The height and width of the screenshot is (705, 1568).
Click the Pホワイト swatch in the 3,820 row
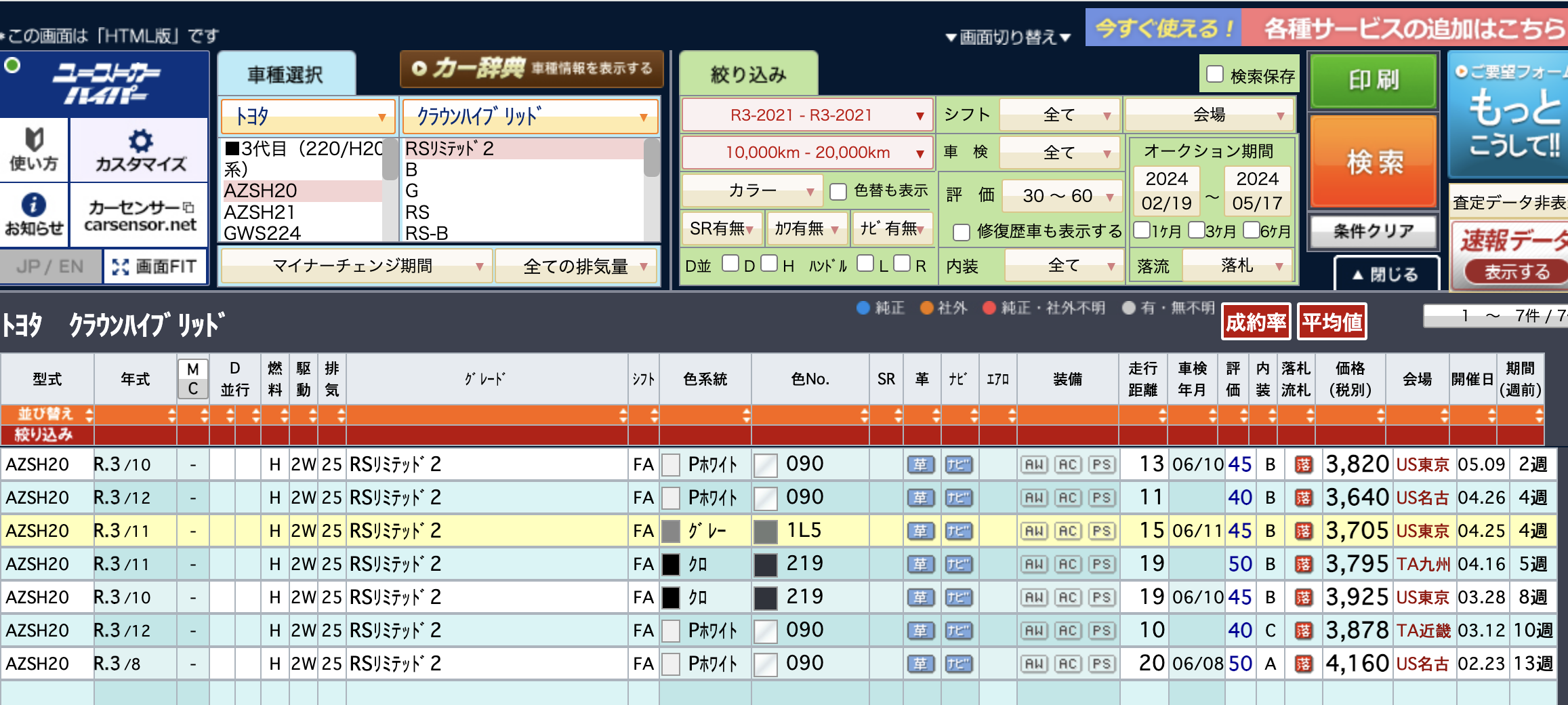point(671,464)
